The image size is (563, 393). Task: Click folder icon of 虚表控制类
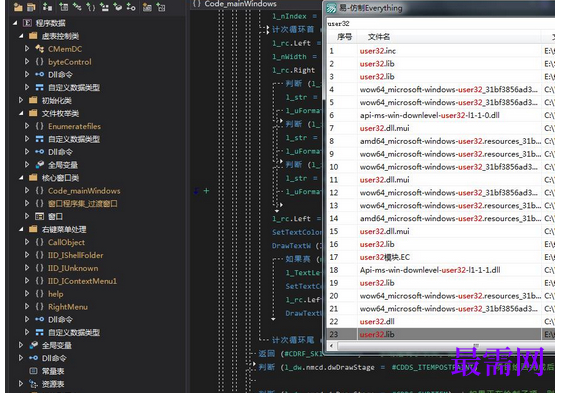tap(33, 36)
